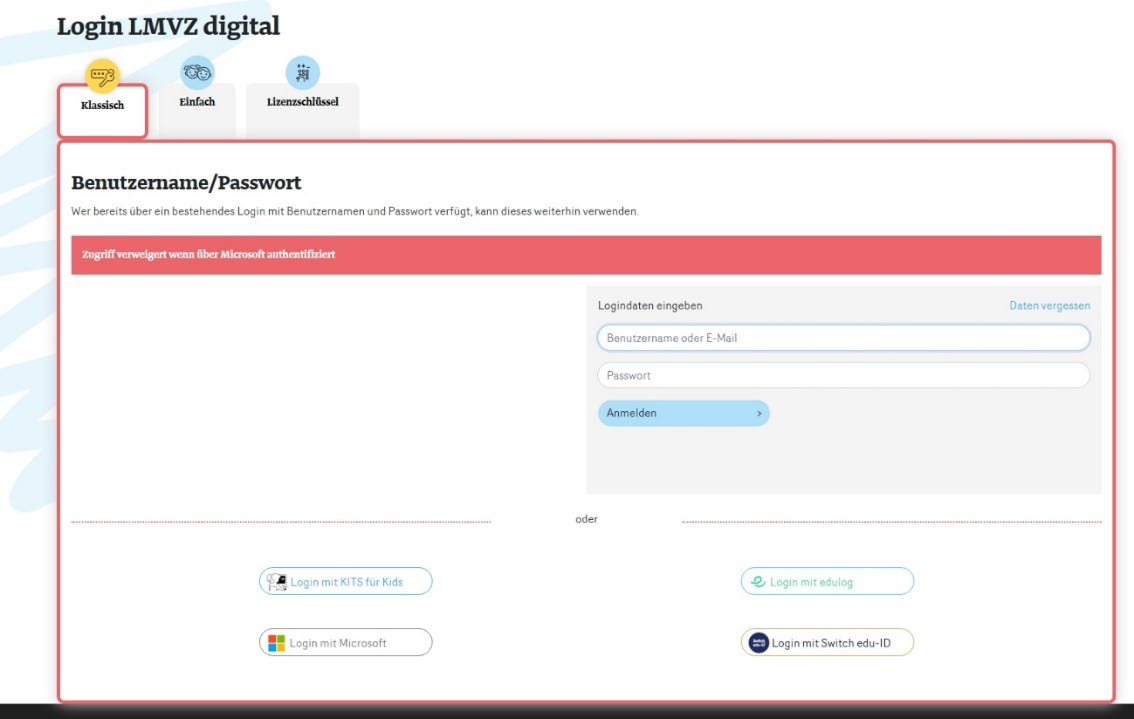Choose Login mit edulog

pyautogui.click(x=827, y=582)
